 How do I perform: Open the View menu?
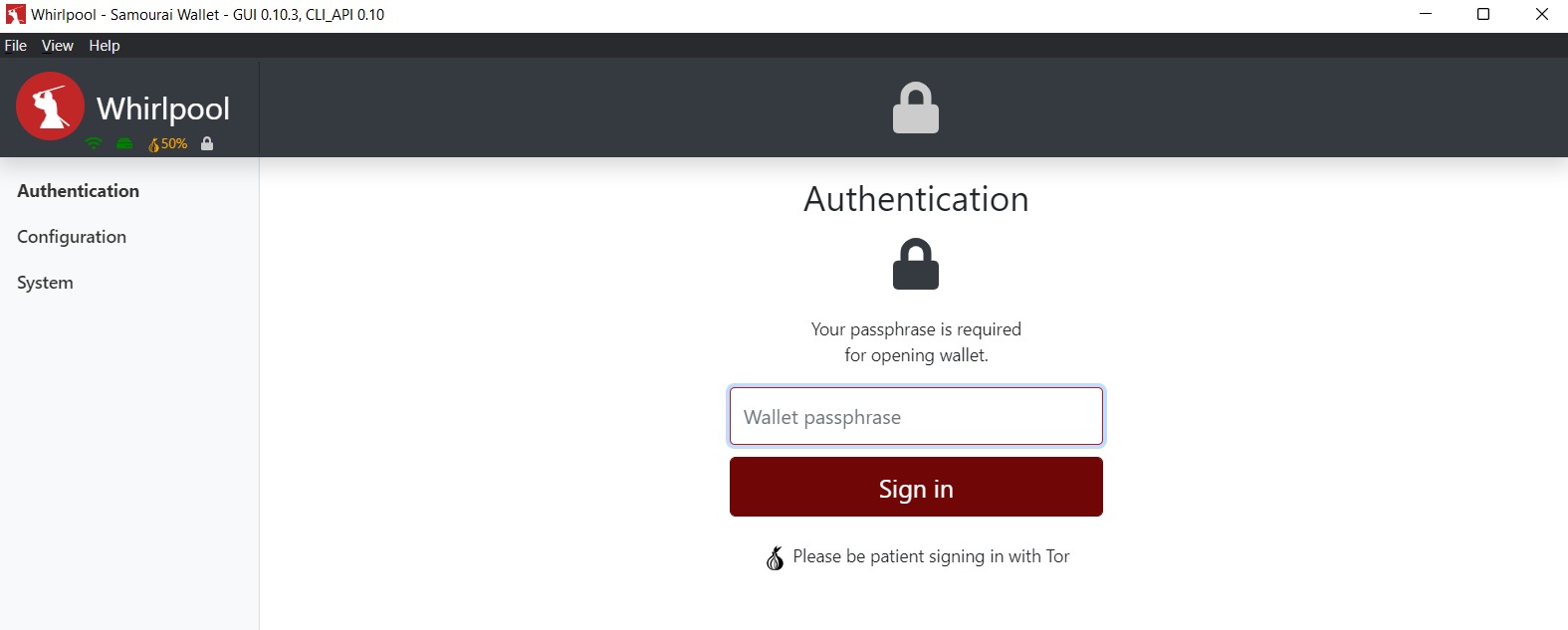(x=58, y=46)
